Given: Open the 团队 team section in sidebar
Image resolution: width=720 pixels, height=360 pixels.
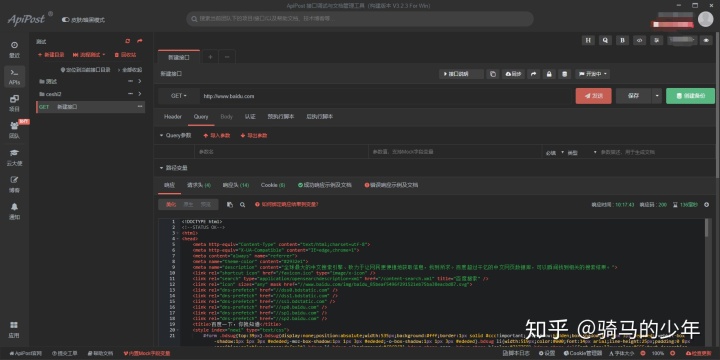Looking at the screenshot, I should [x=14, y=130].
